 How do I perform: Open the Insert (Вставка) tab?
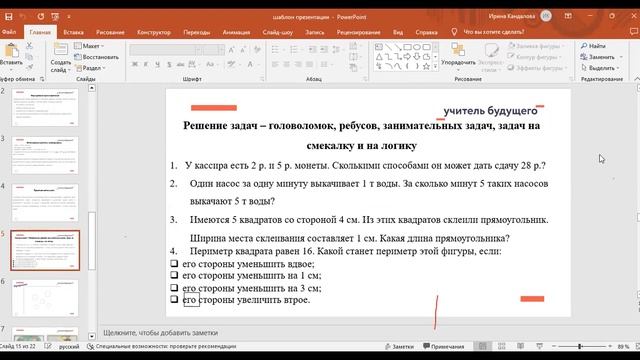(73, 32)
